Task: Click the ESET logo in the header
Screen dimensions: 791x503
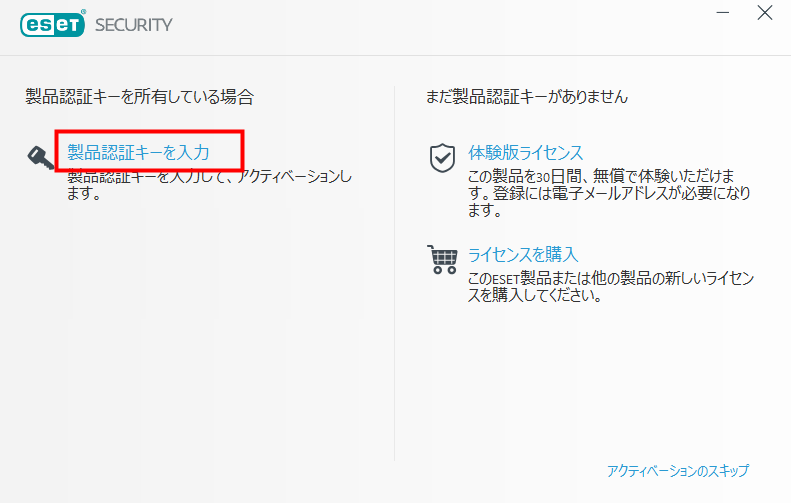Action: [52, 24]
